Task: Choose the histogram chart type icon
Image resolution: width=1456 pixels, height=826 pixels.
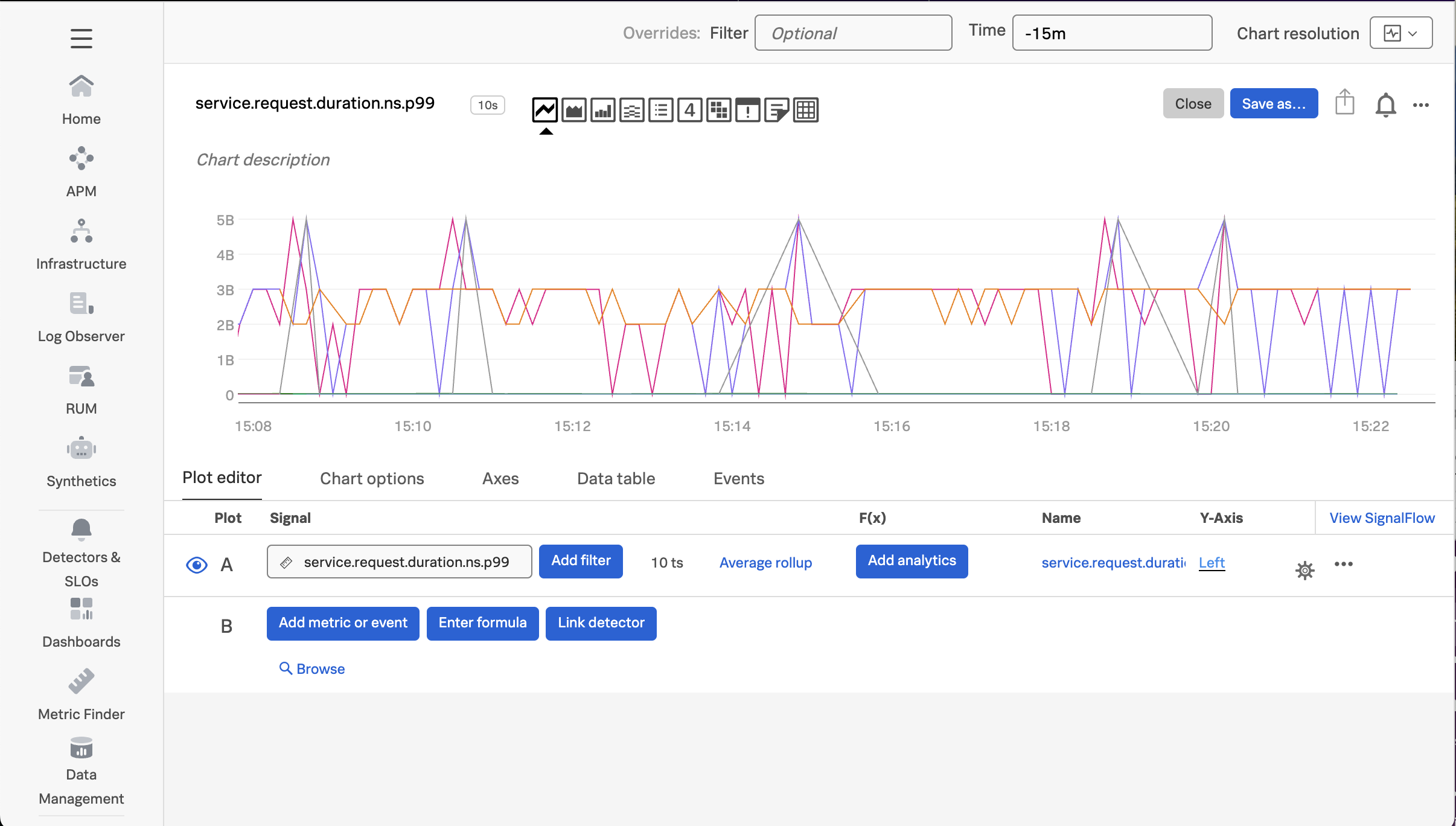Action: point(631,110)
